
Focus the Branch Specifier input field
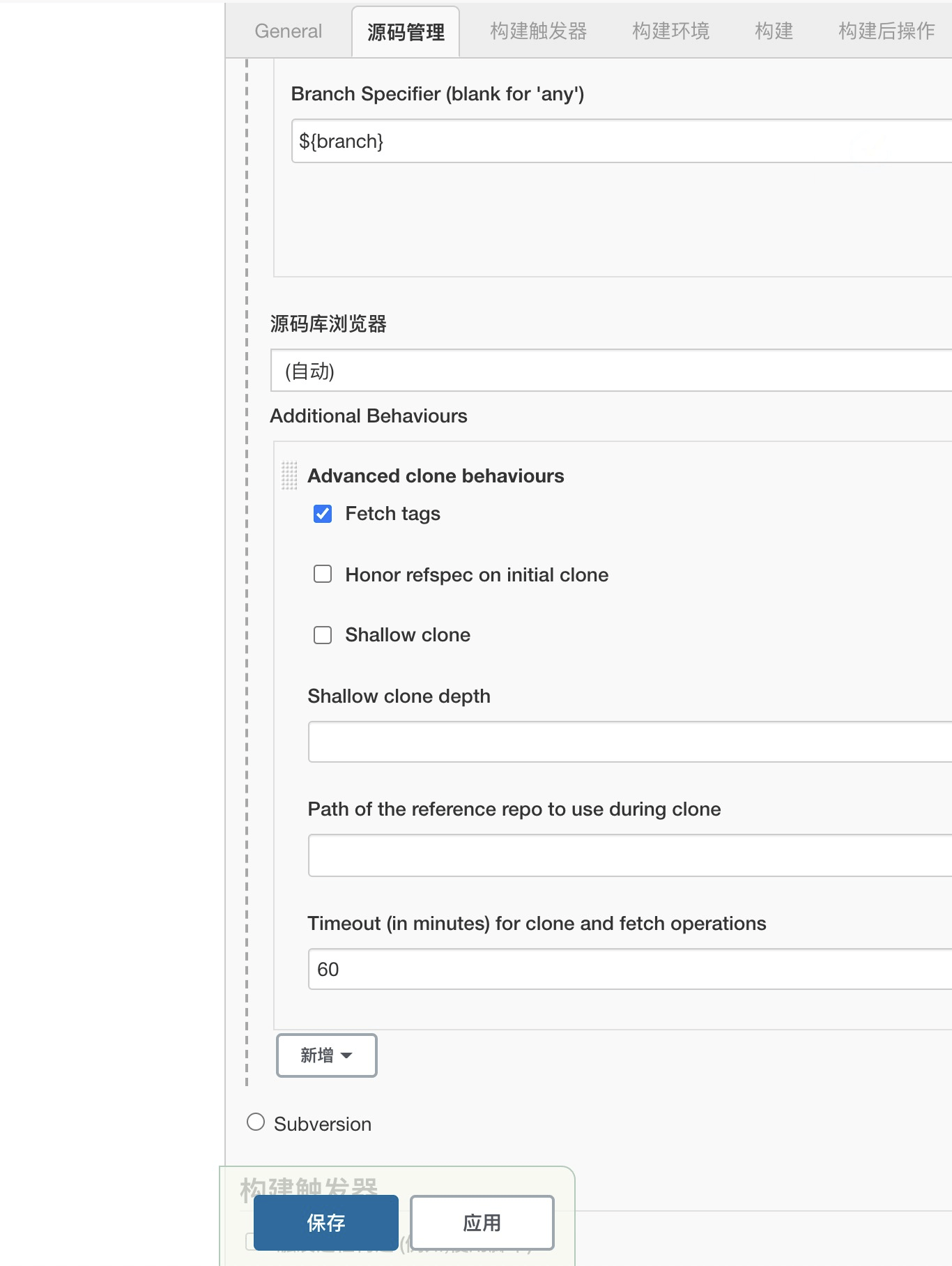[622, 142]
